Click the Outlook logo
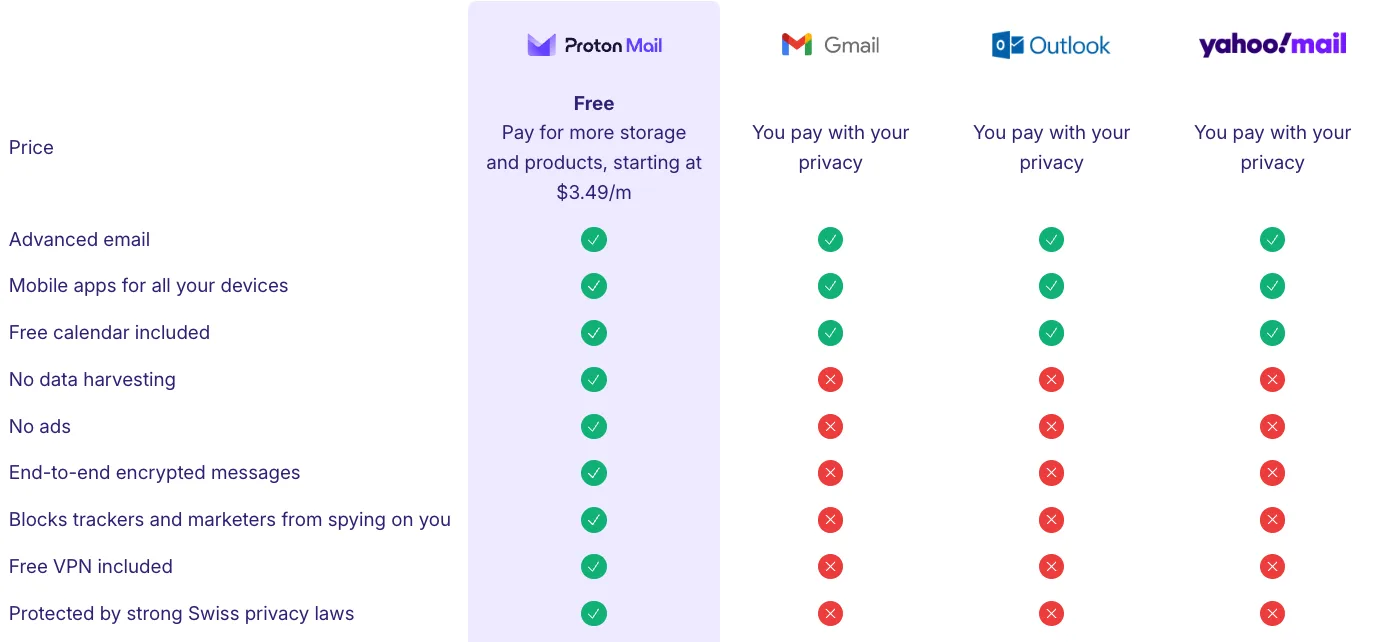This screenshot has width=1377, height=642. click(1051, 45)
